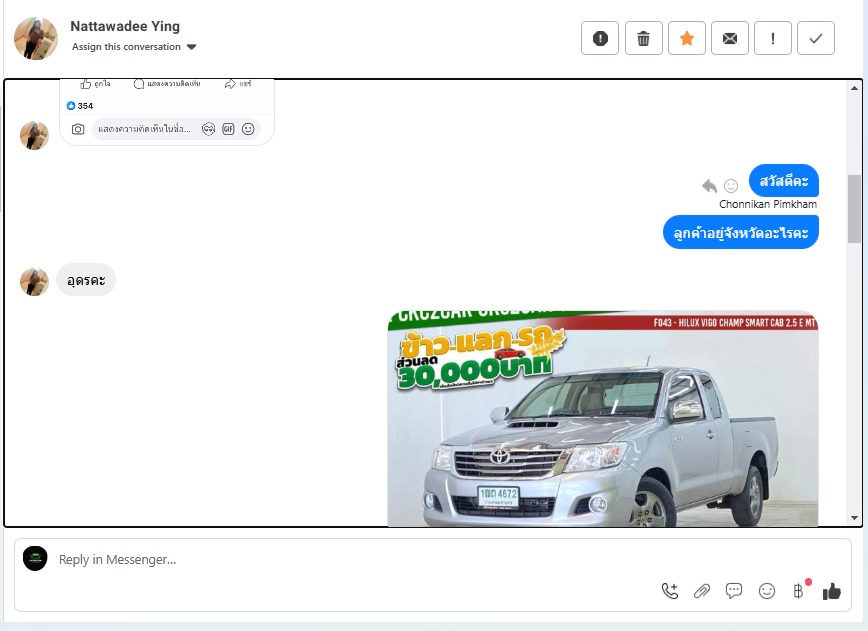Image resolution: width=868 pixels, height=631 pixels.
Task: Send a thumbs-up like
Action: pos(831,591)
